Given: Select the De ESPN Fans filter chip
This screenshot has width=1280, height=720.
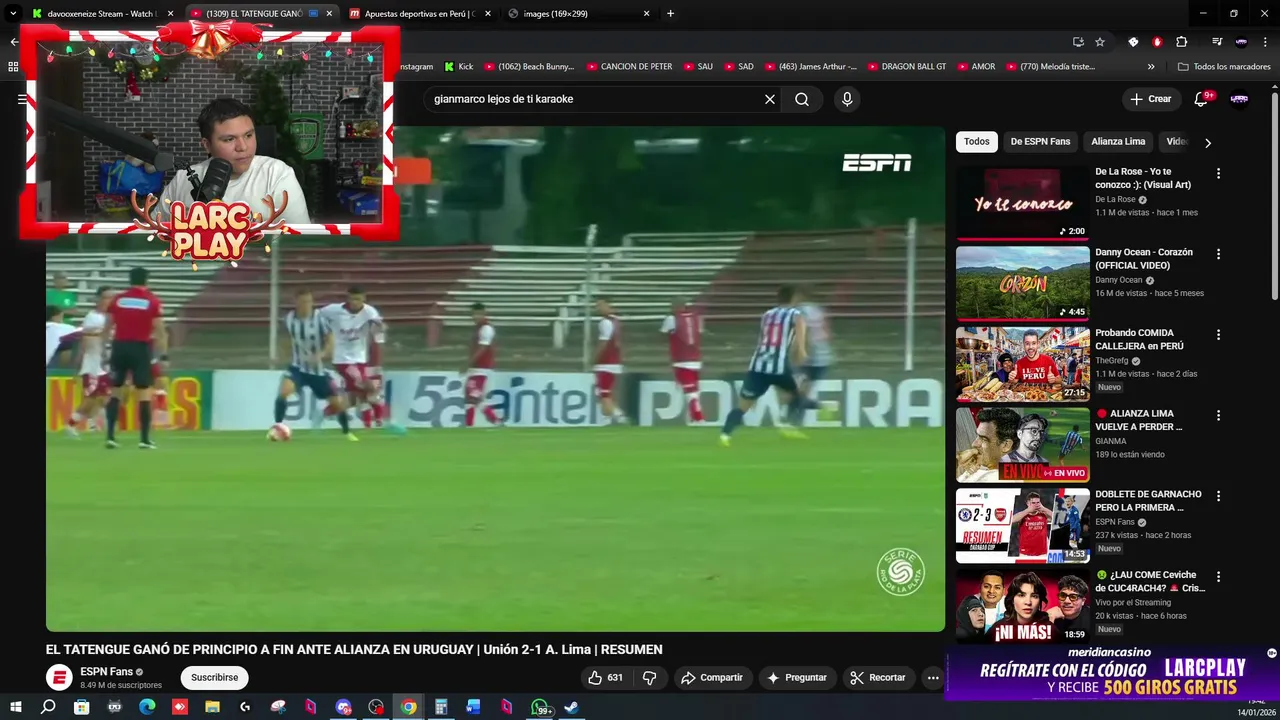Looking at the screenshot, I should (x=1040, y=142).
